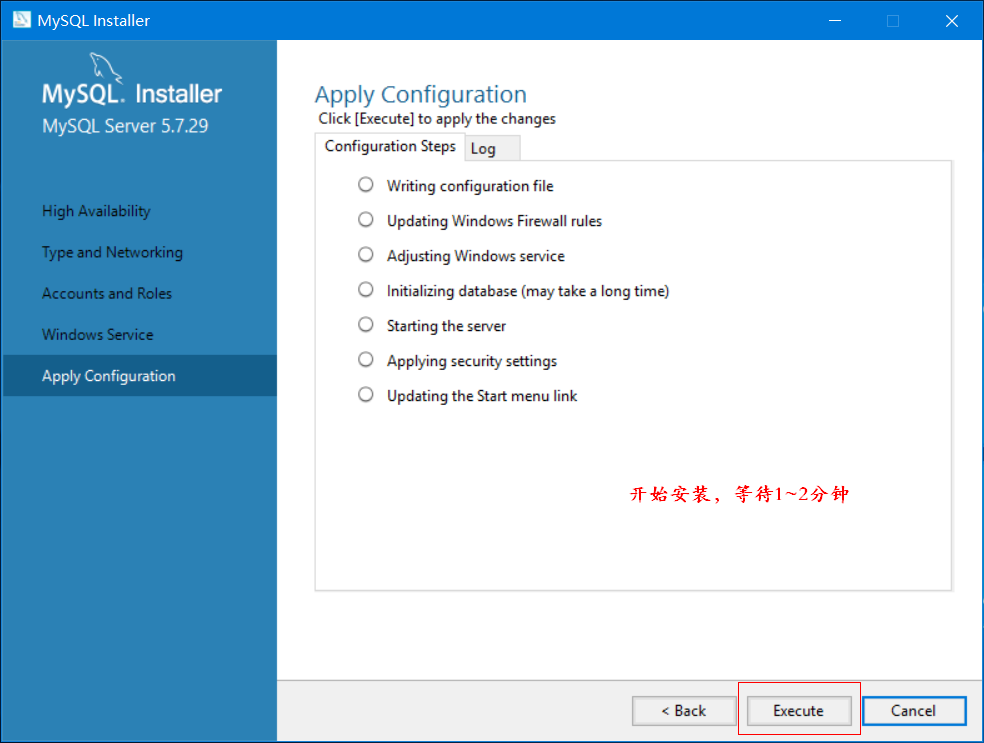The width and height of the screenshot is (984, 743).
Task: Click the 'Updating the Start menu link' text
Action: pyautogui.click(x=482, y=396)
